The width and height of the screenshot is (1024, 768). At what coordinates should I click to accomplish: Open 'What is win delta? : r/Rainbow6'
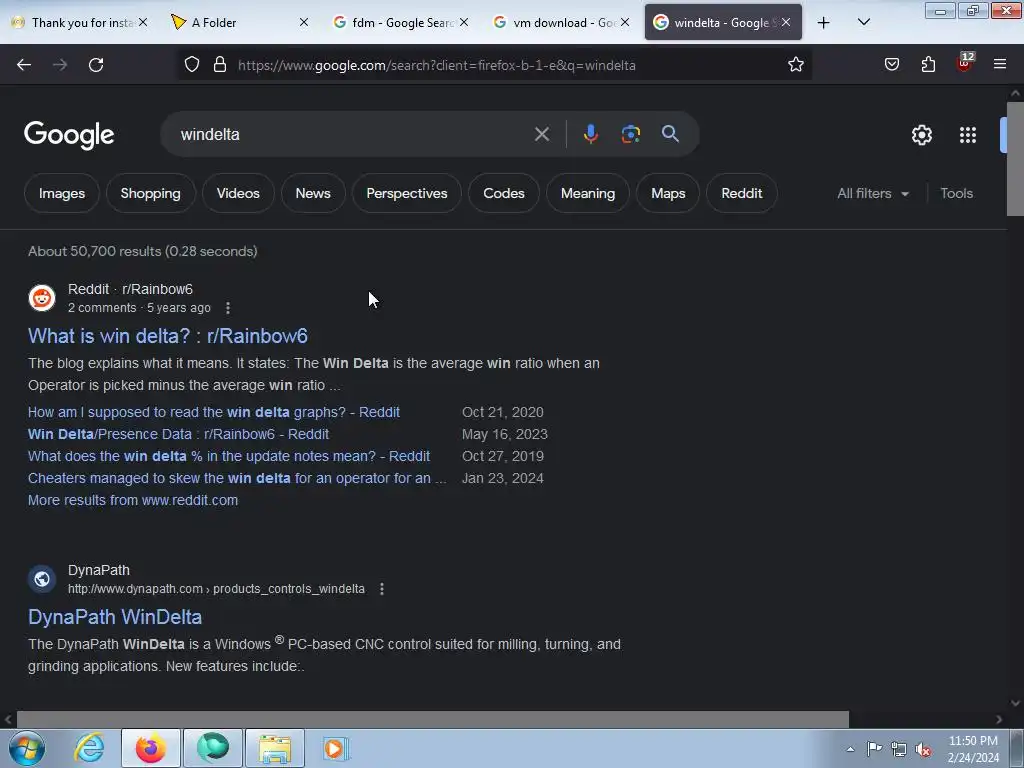point(168,336)
